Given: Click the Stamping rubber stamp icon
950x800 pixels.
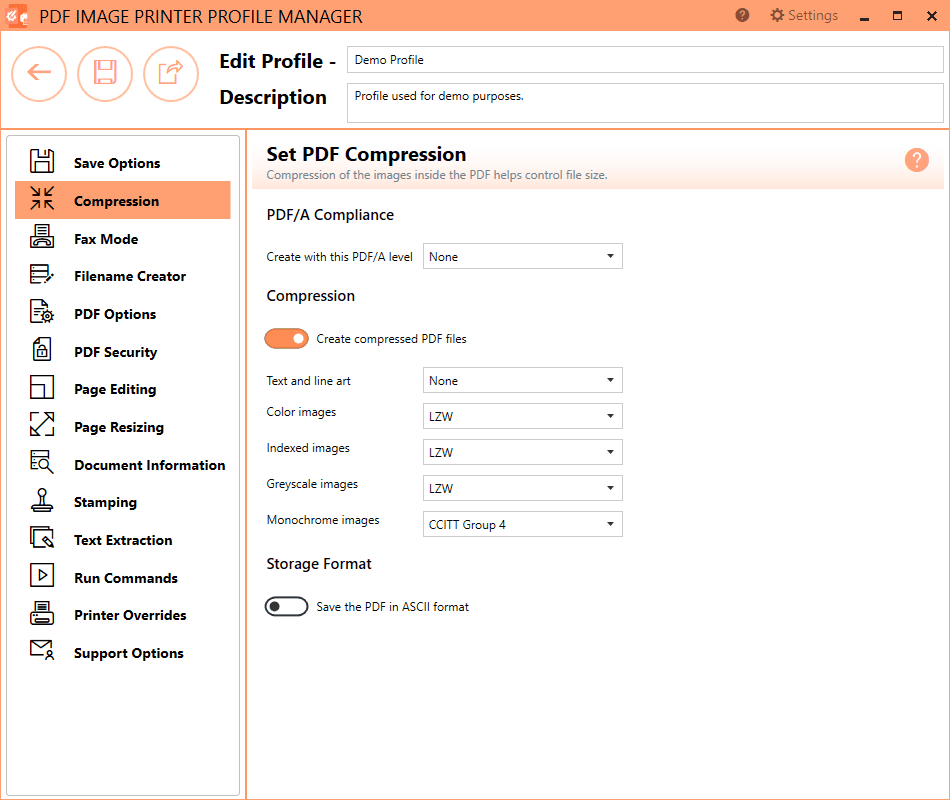Looking at the screenshot, I should pyautogui.click(x=42, y=501).
